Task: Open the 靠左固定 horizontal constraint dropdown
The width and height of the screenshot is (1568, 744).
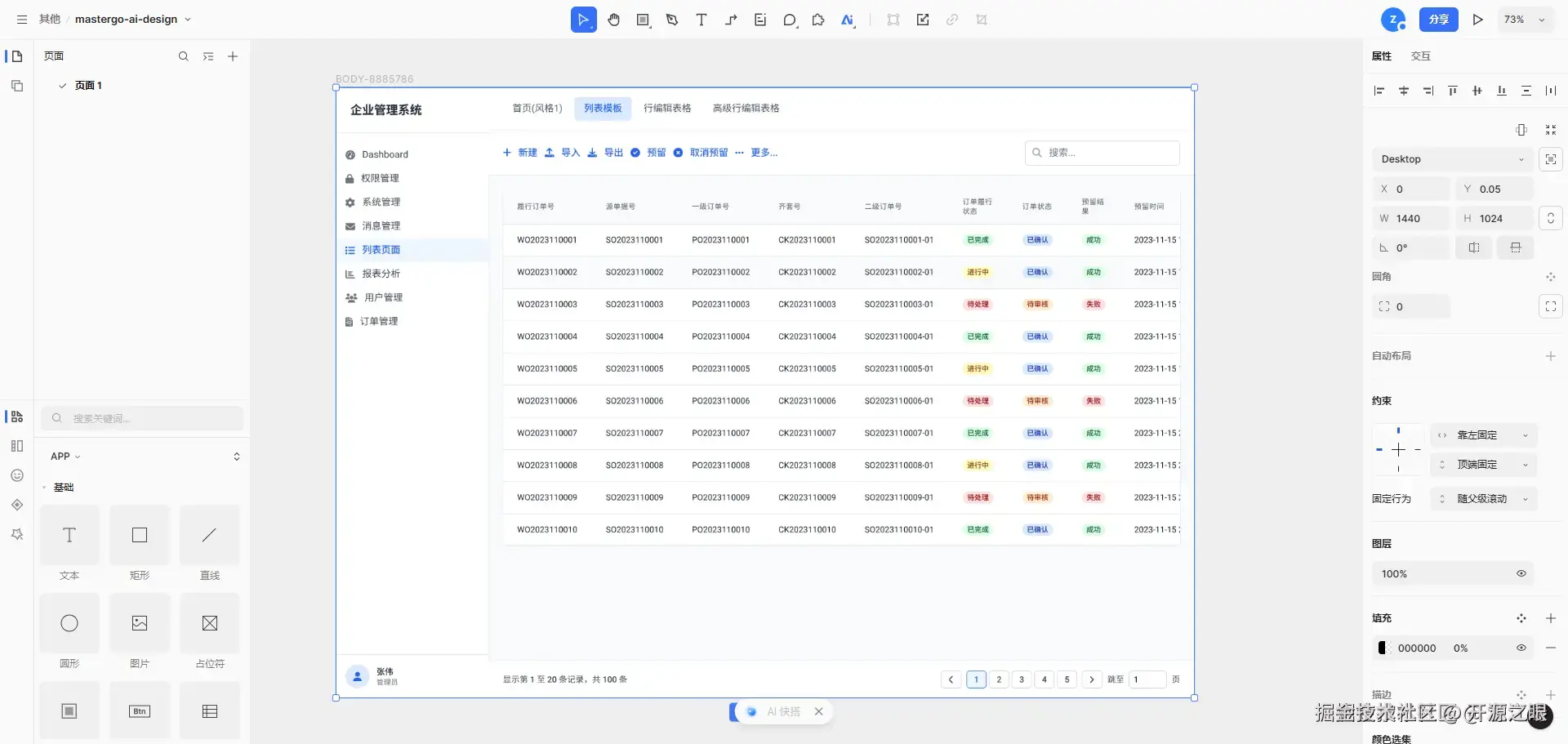Action: 1485,435
